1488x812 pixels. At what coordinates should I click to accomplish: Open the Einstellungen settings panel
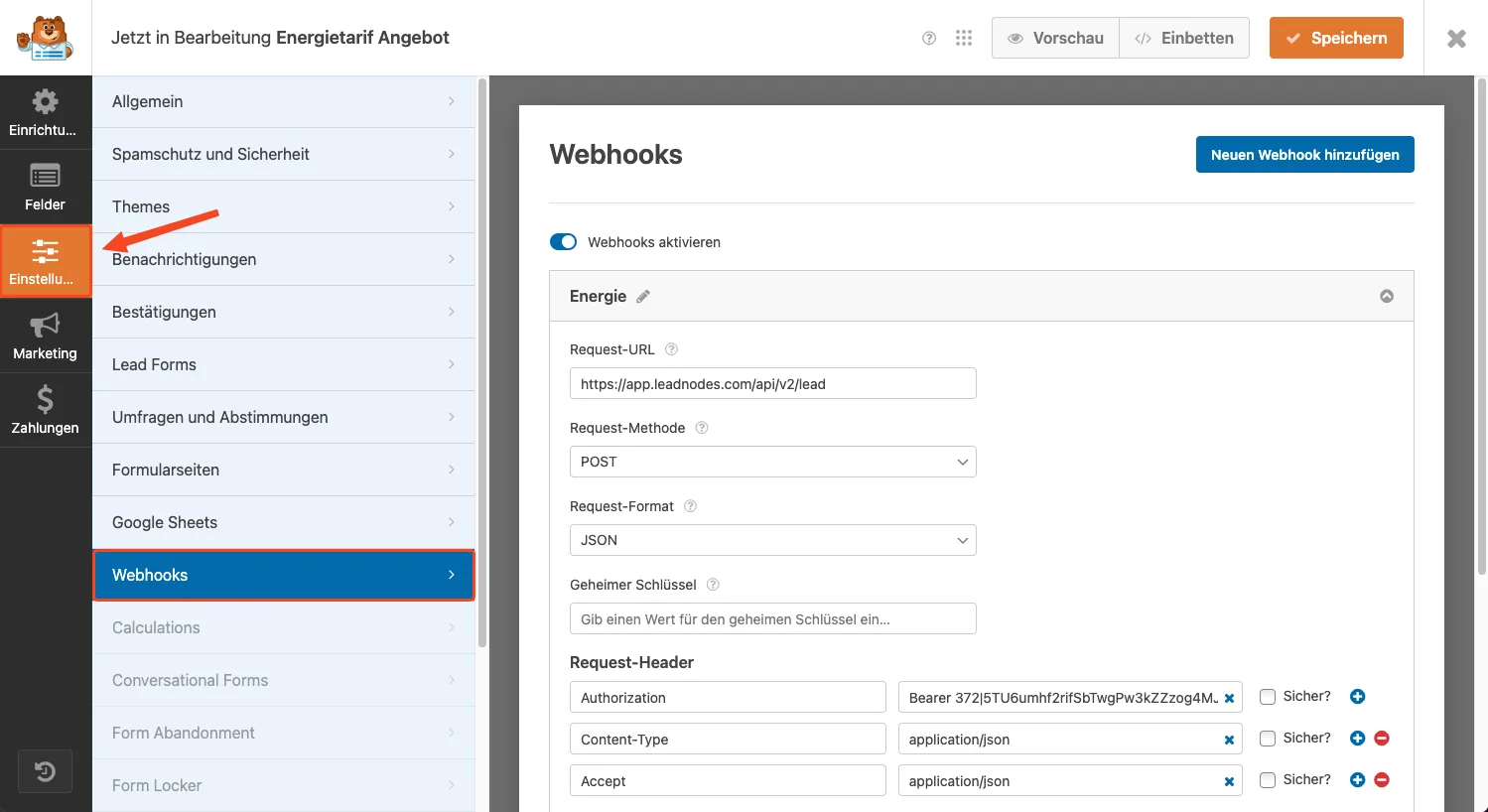pos(46,261)
